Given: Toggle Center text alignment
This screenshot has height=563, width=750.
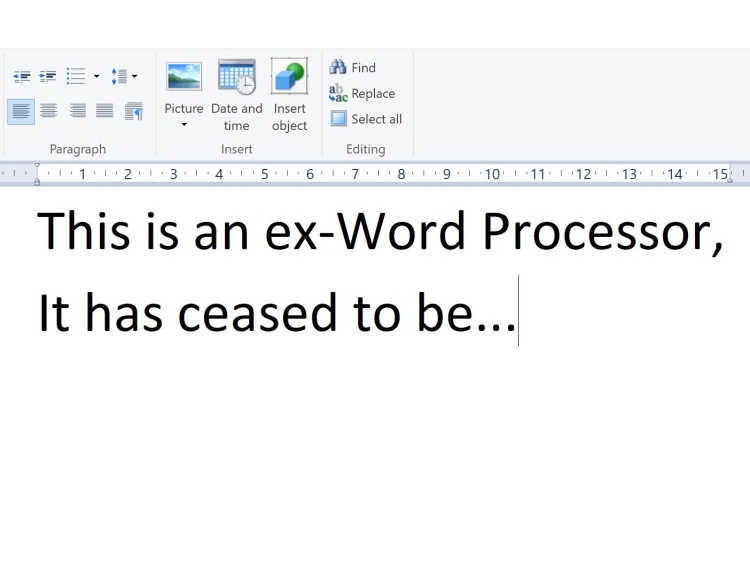Looking at the screenshot, I should point(48,111).
